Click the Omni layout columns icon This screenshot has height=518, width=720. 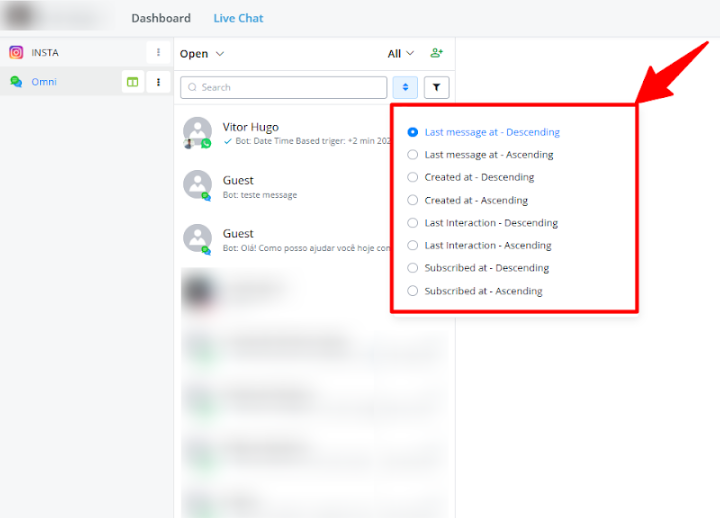(132, 82)
